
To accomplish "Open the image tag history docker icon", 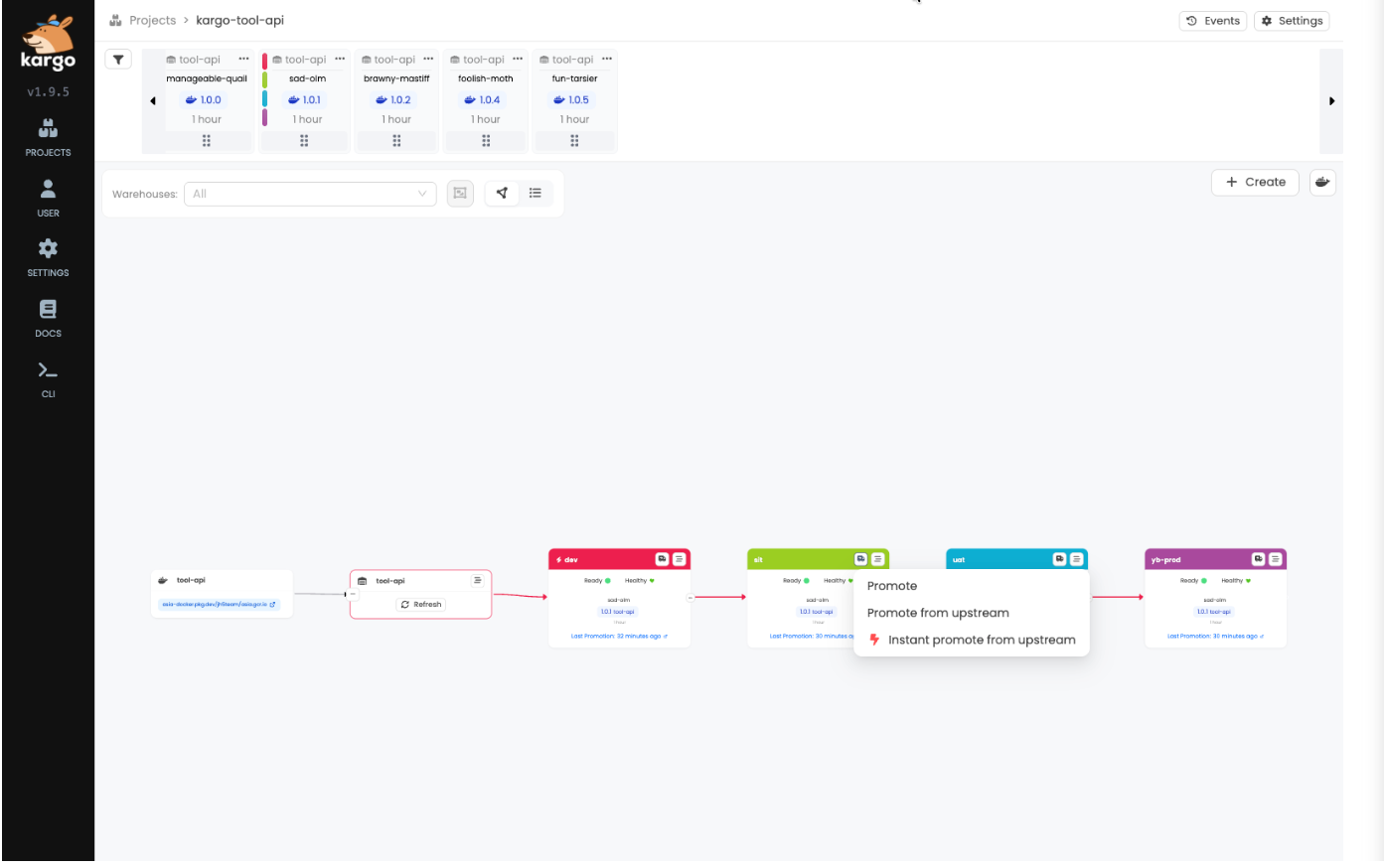I will [1322, 183].
